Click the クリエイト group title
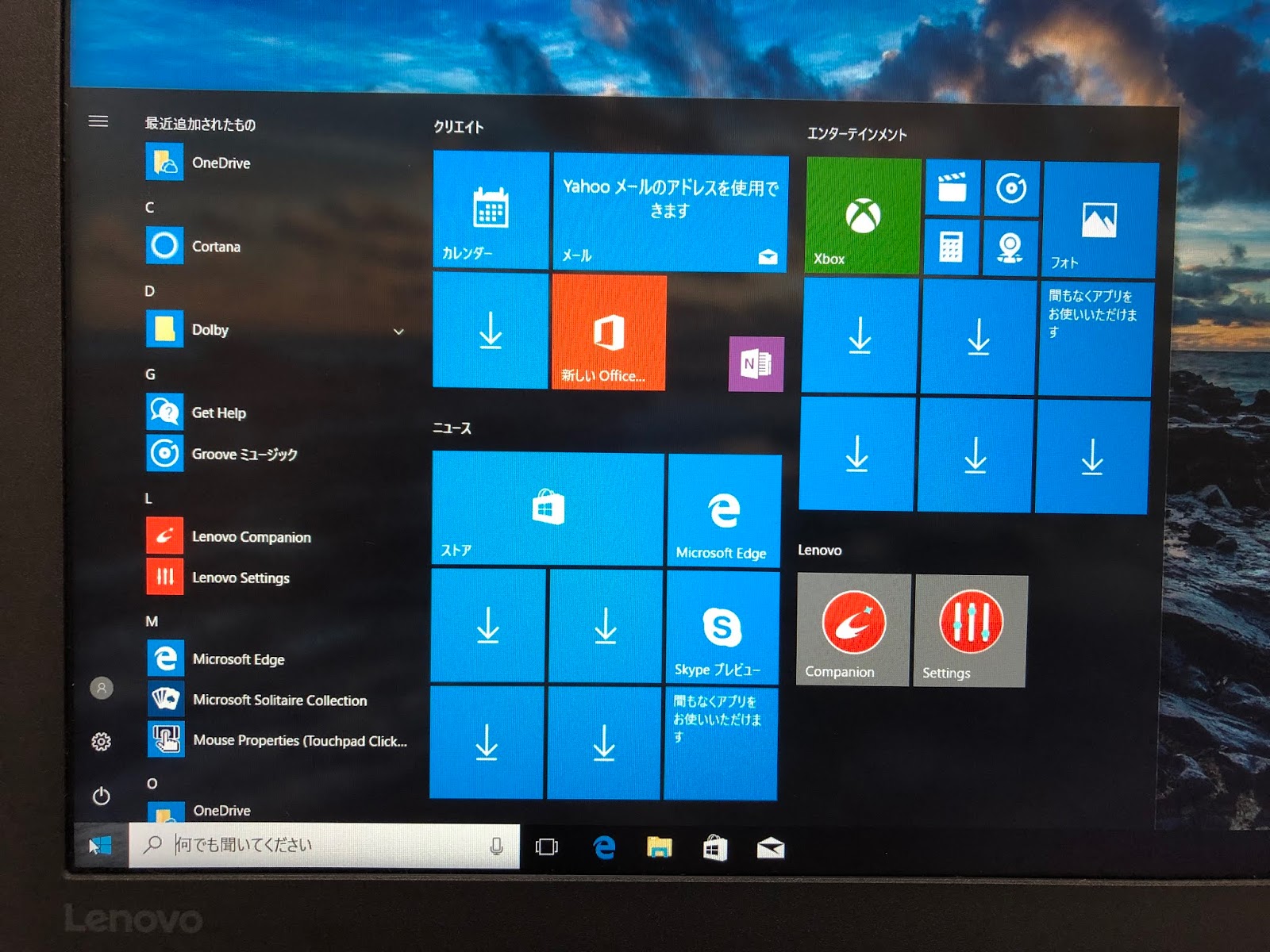 [x=459, y=127]
